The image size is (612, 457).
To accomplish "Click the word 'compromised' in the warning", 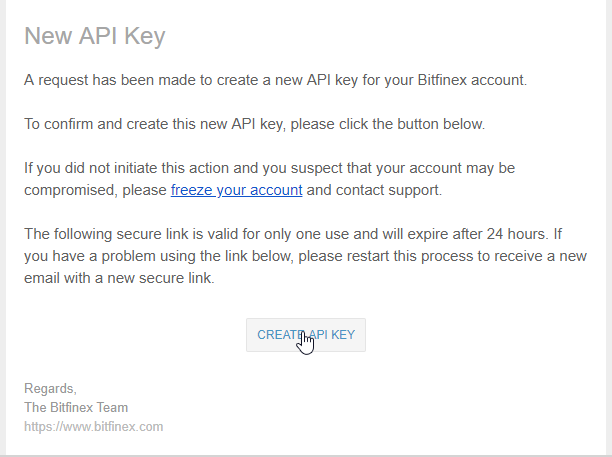I will (71, 190).
